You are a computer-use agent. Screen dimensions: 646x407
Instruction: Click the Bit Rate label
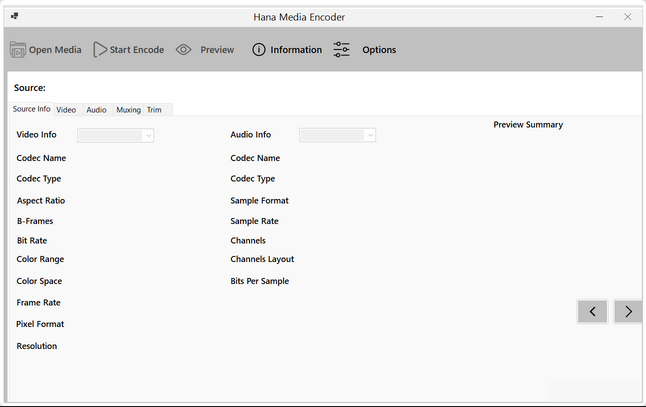click(32, 241)
